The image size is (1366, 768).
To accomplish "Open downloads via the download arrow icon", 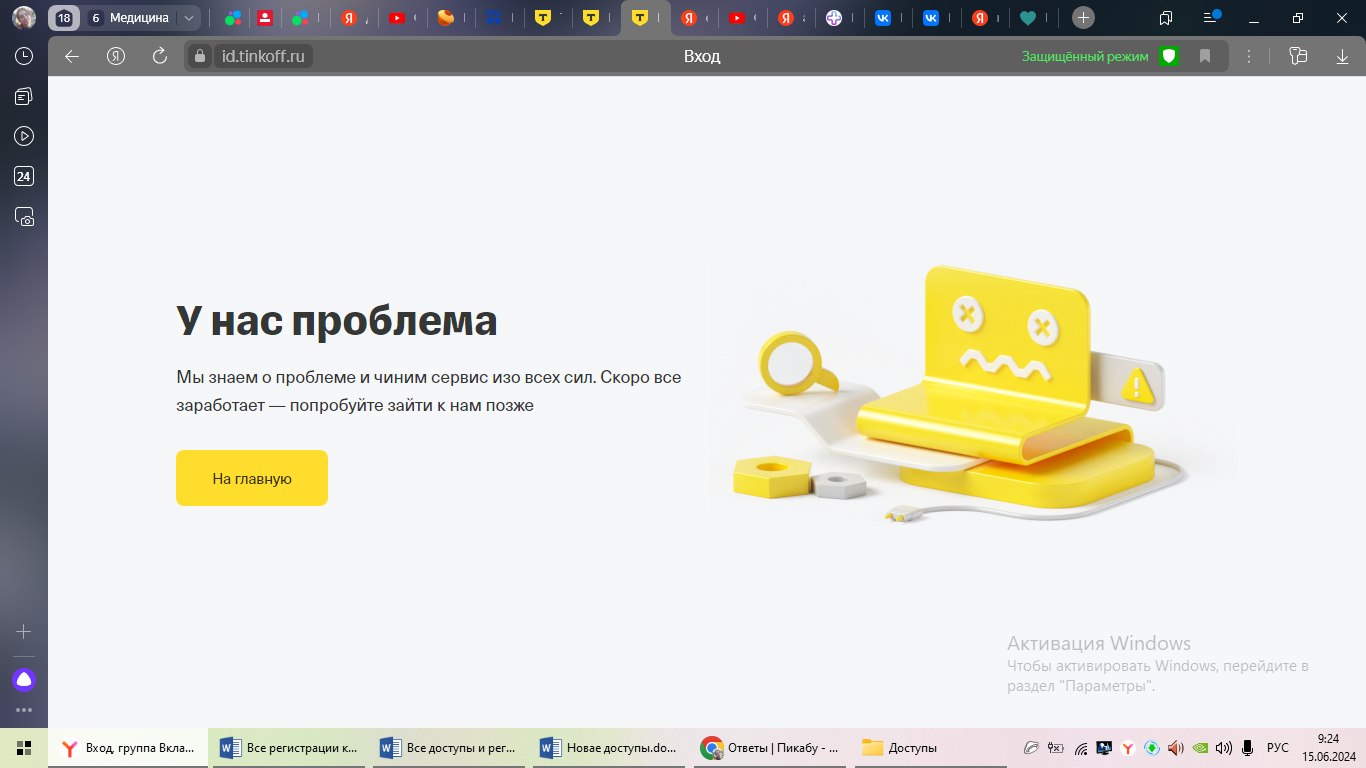I will pyautogui.click(x=1342, y=56).
